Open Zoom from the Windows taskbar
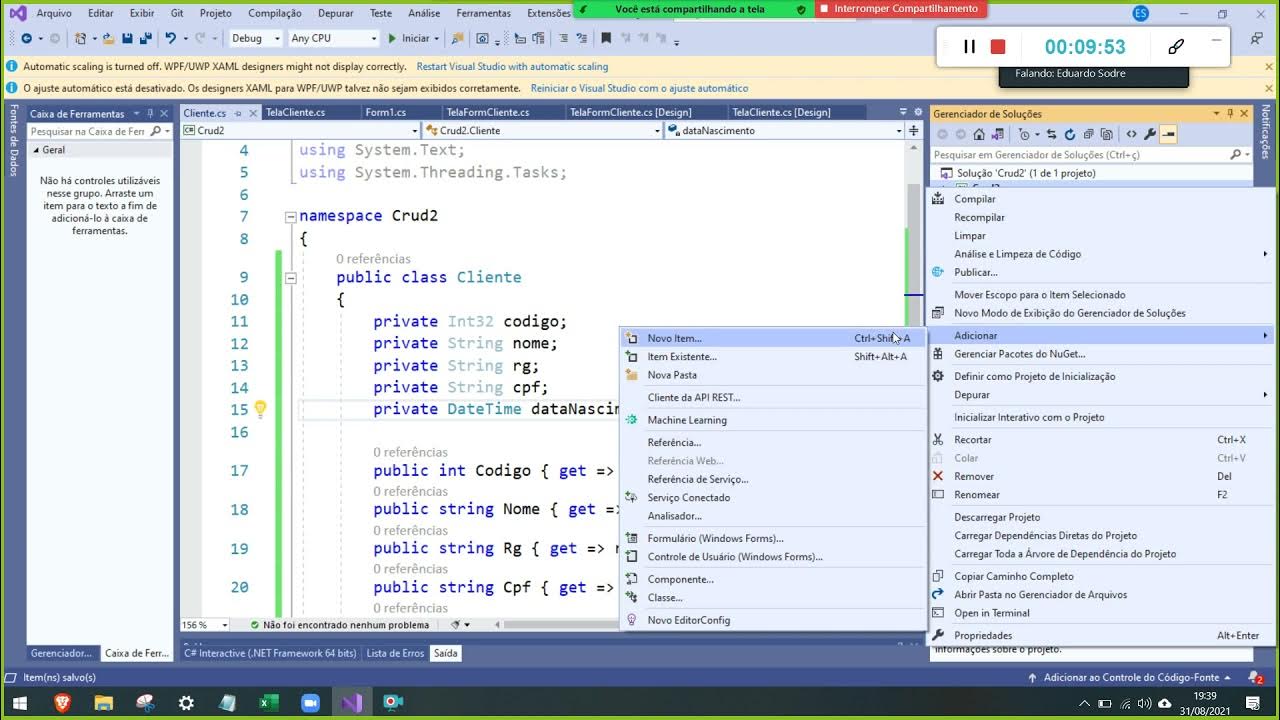The image size is (1280, 720). pyautogui.click(x=309, y=703)
